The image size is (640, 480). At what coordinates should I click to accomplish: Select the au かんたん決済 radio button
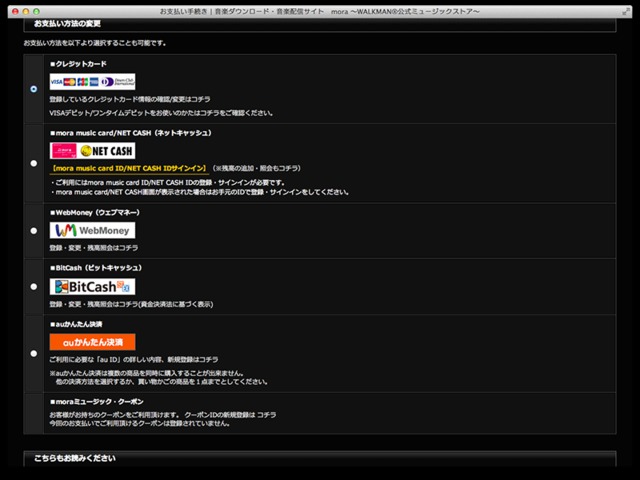[x=34, y=353]
